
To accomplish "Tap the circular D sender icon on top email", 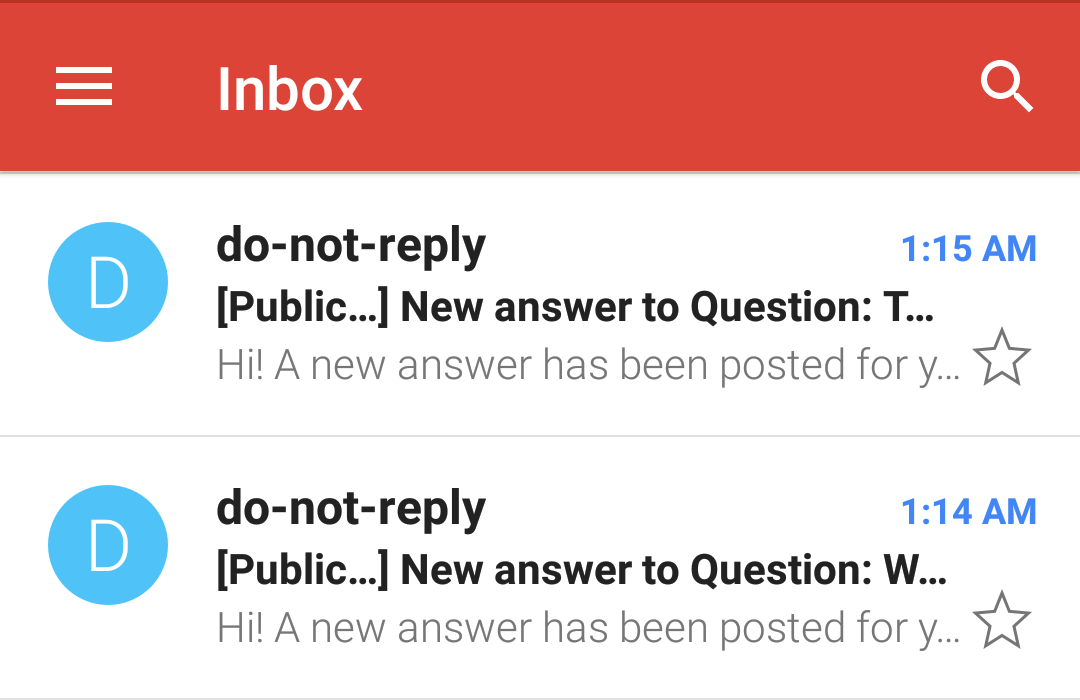I will [x=107, y=281].
